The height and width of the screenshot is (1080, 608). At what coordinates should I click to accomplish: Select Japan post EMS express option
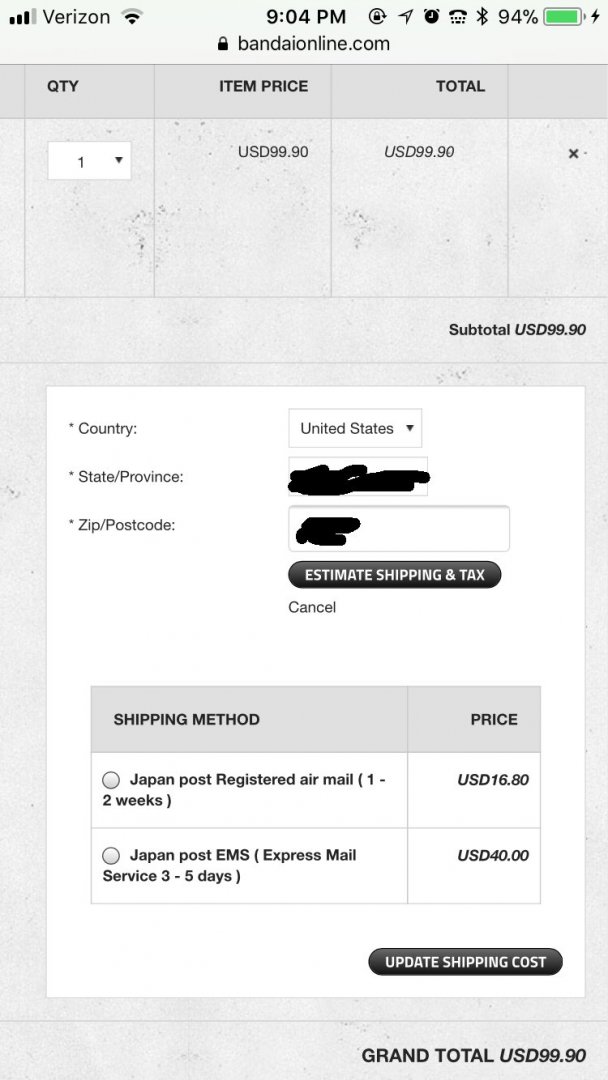click(x=111, y=856)
